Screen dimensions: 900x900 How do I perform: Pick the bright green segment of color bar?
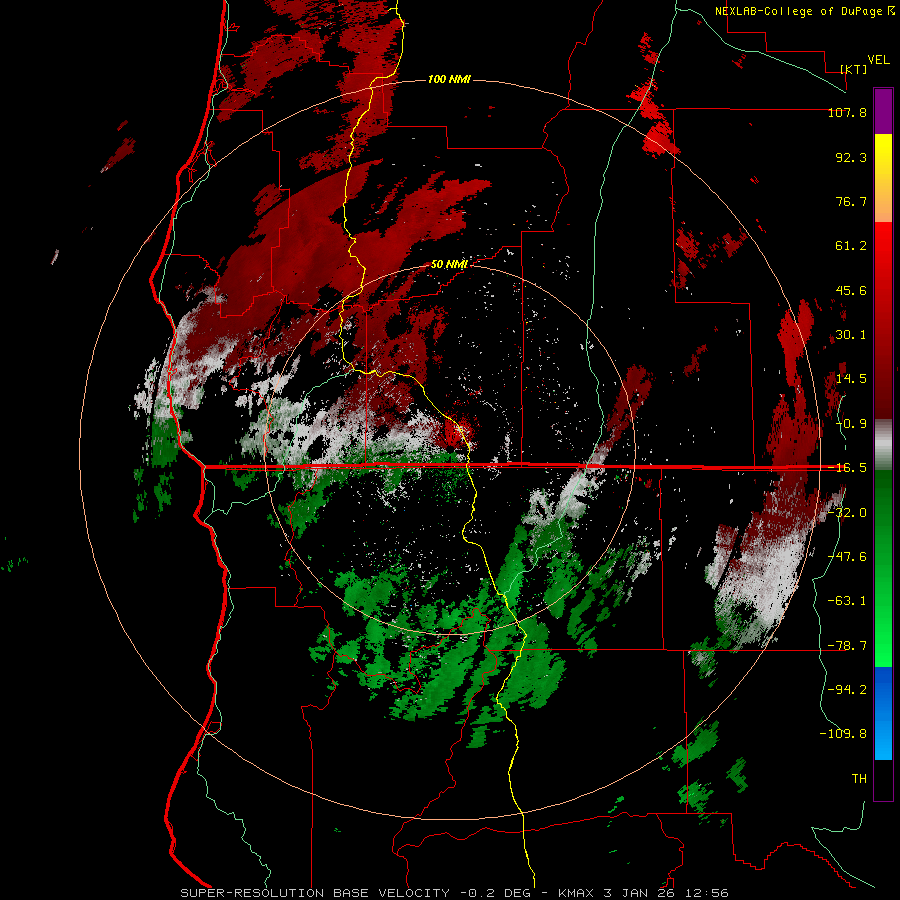point(883,631)
